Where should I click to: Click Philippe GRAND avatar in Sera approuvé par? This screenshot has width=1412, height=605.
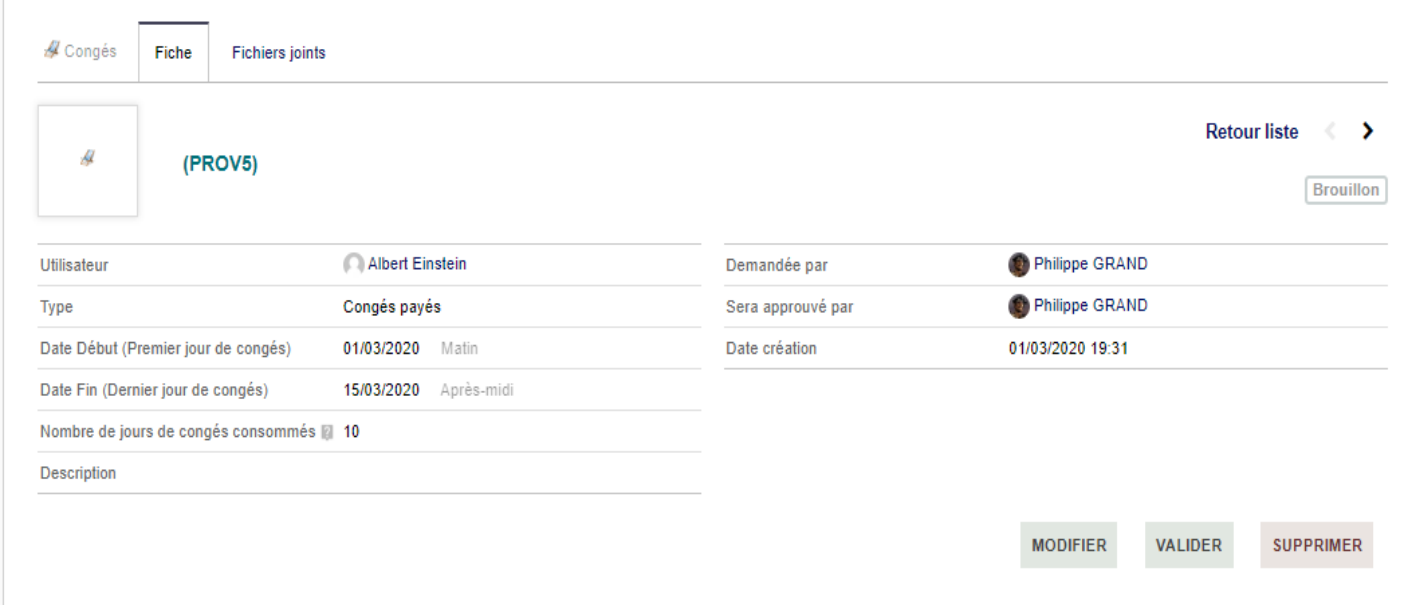[x=1019, y=307]
